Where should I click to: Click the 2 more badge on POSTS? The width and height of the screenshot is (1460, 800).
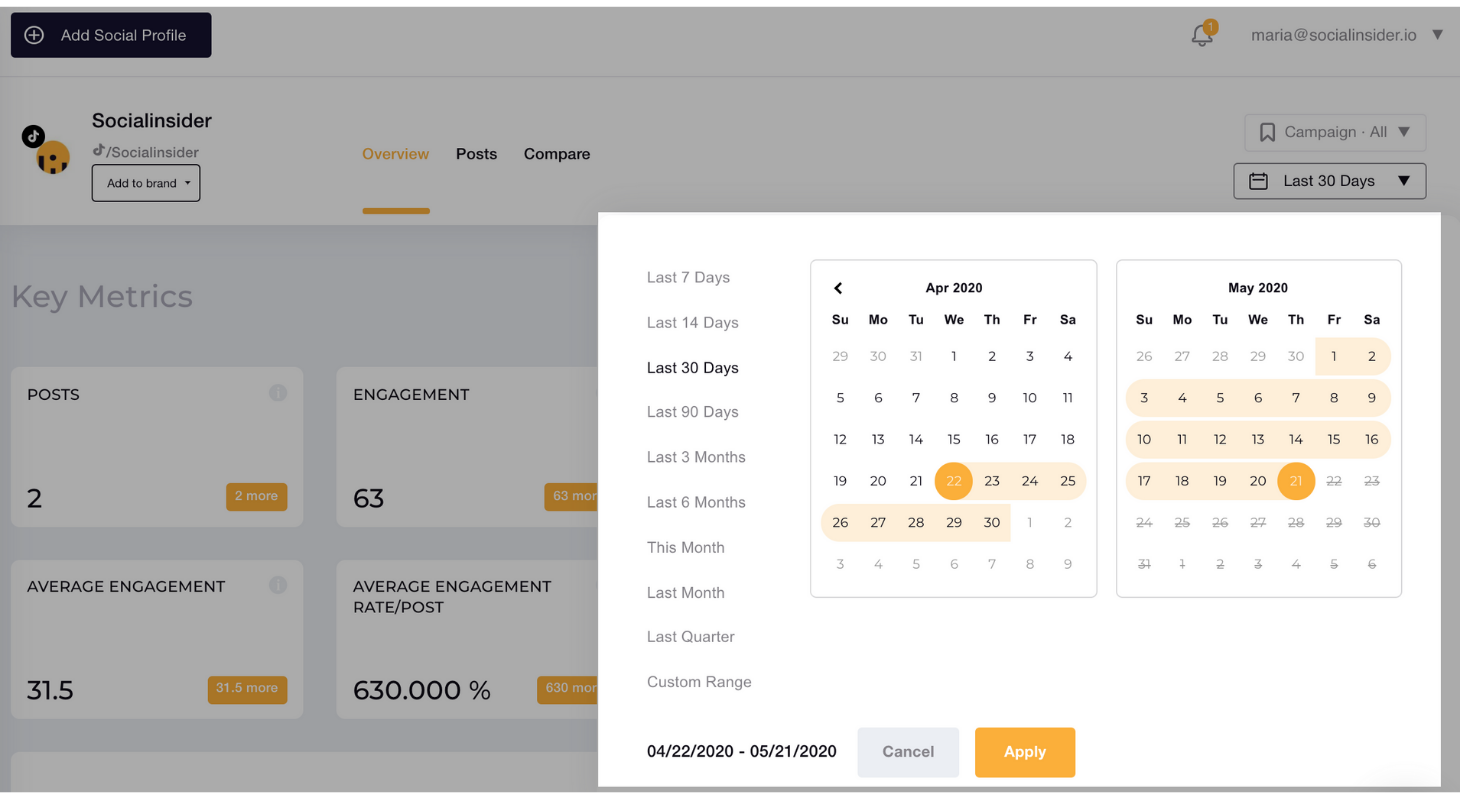point(256,496)
